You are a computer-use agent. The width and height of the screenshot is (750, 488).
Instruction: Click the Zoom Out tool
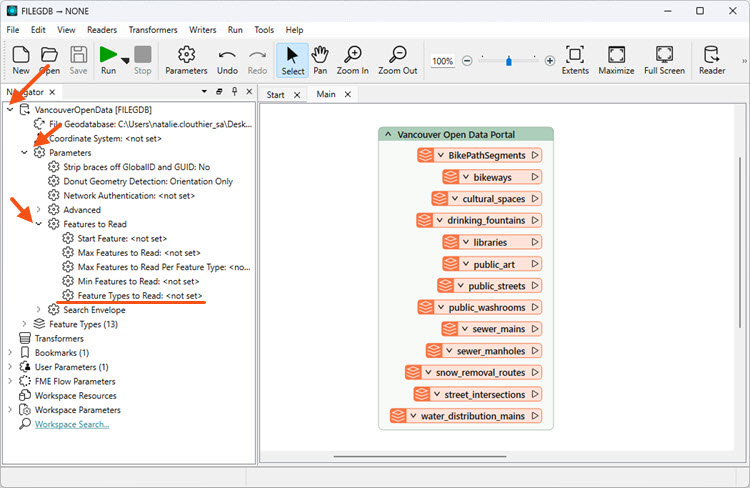click(x=397, y=60)
